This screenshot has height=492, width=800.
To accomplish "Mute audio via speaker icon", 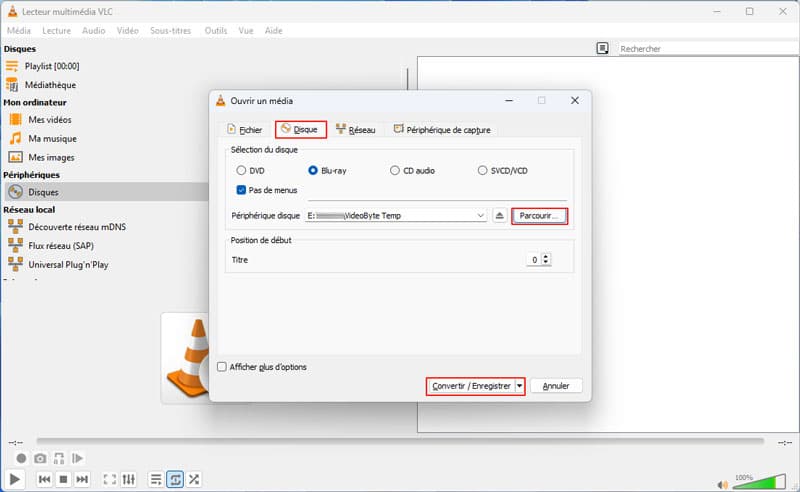I will (722, 484).
